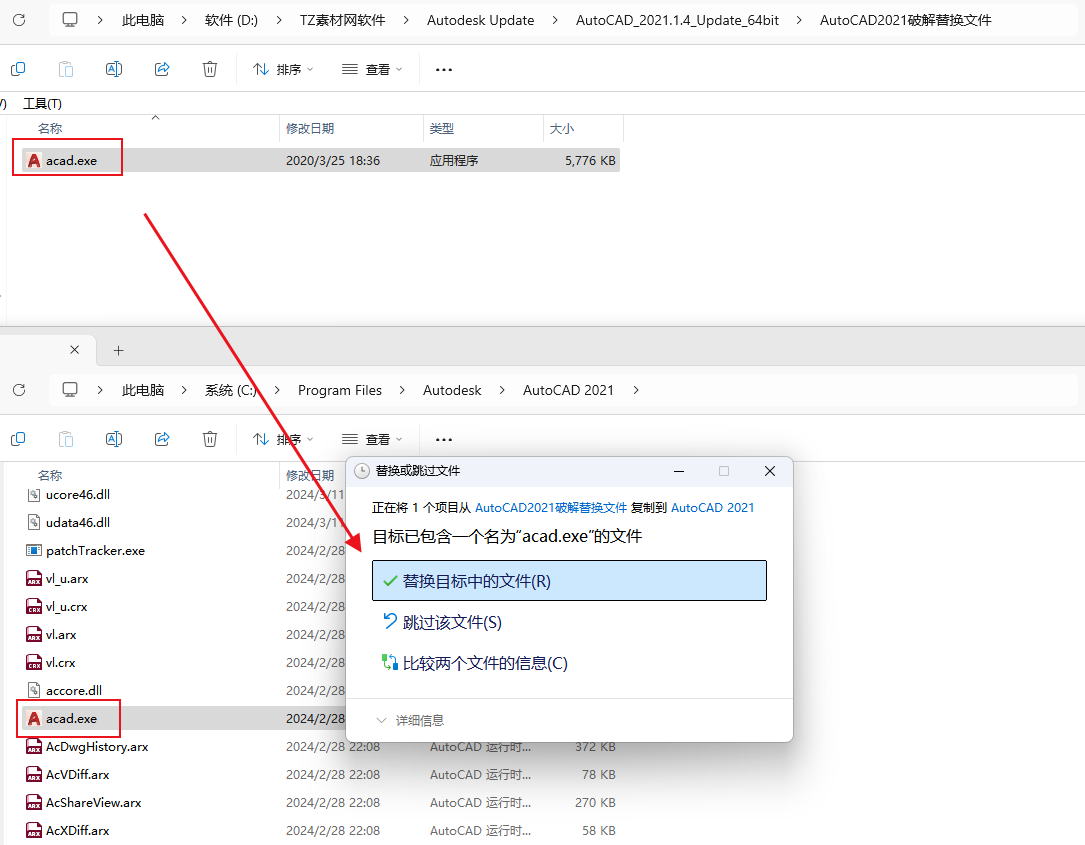Viewport: 1085px width, 845px height.
Task: Open 排序 sort dropdown in upper window
Action: click(283, 69)
